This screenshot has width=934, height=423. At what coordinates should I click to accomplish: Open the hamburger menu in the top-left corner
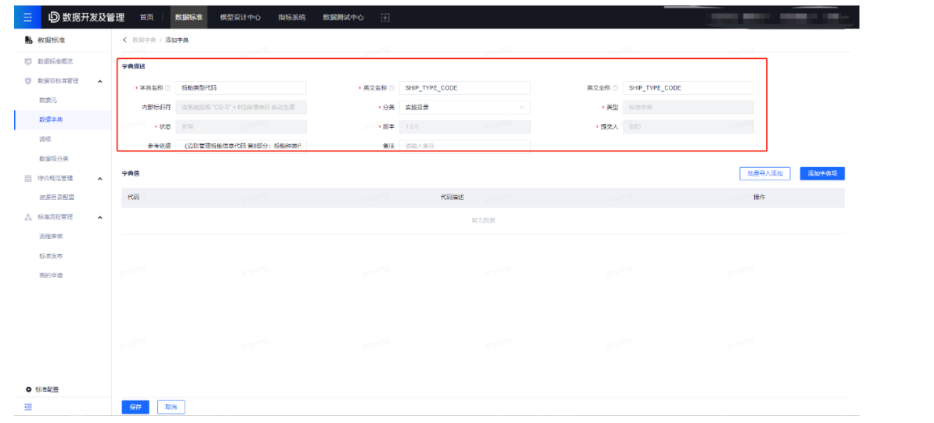click(27, 17)
